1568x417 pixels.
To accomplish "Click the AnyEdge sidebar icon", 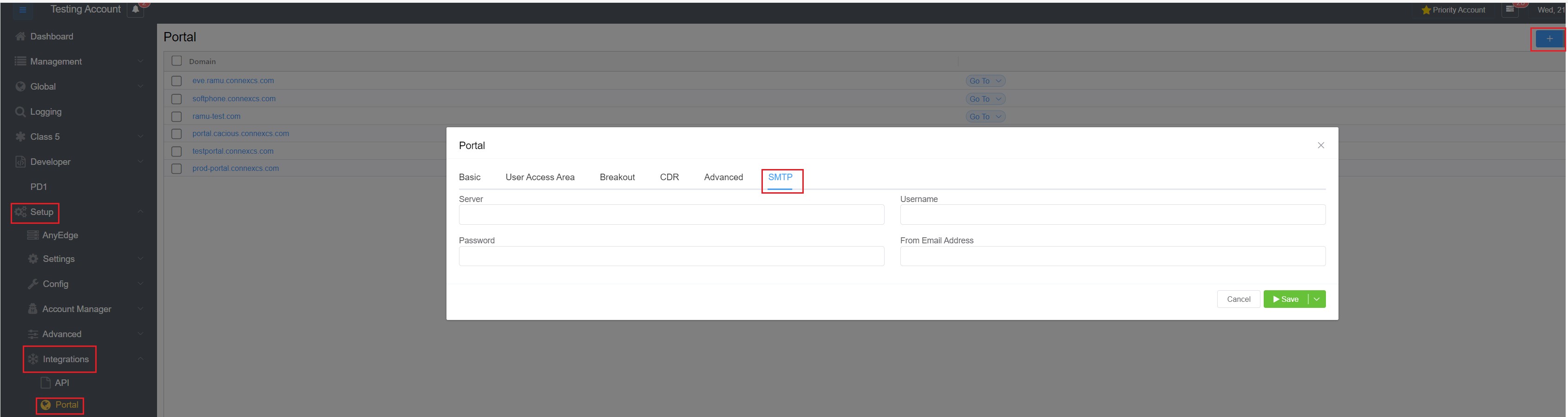I will pyautogui.click(x=33, y=235).
